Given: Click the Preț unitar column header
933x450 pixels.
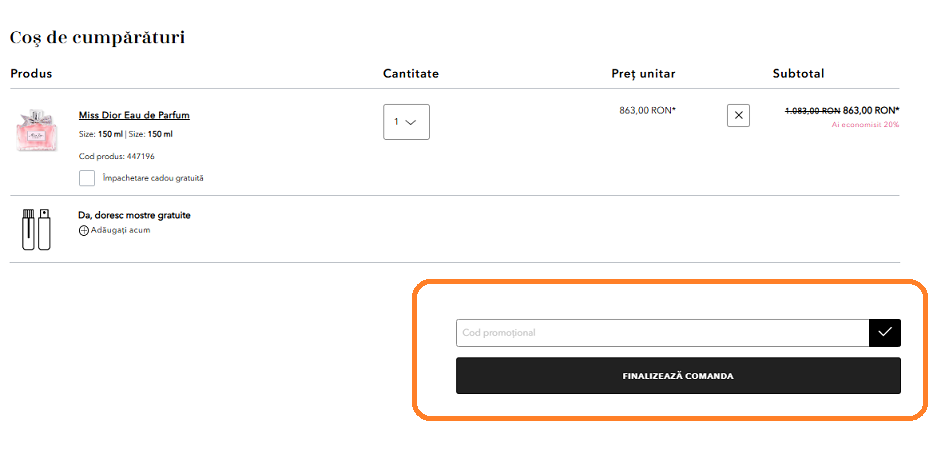Looking at the screenshot, I should (x=643, y=74).
